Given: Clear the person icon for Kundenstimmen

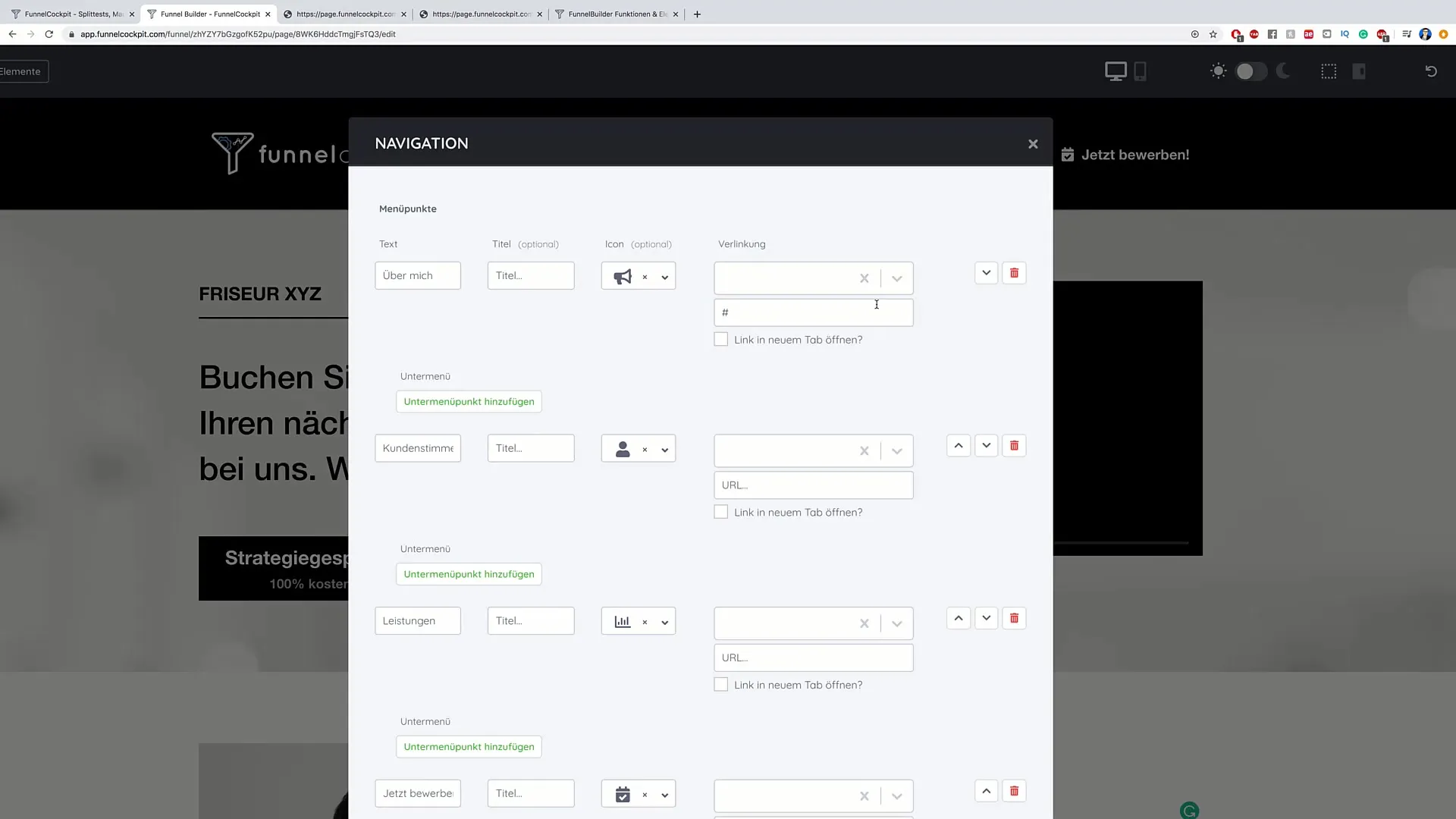Looking at the screenshot, I should (x=645, y=450).
